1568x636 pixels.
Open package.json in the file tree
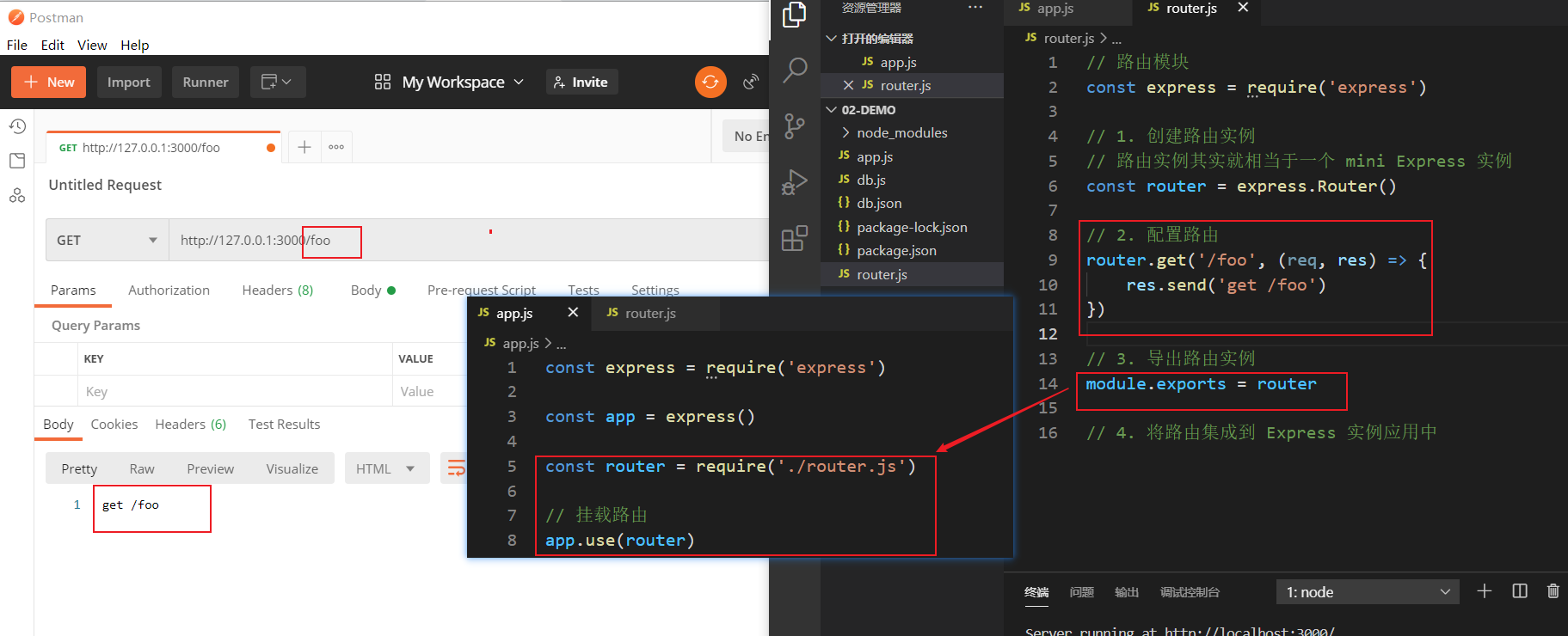[896, 250]
